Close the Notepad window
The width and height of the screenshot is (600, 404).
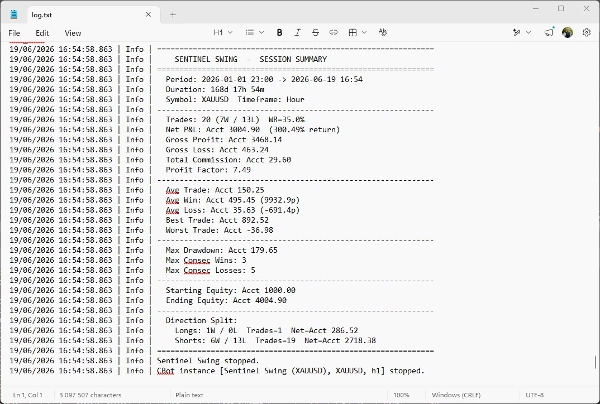coord(586,8)
